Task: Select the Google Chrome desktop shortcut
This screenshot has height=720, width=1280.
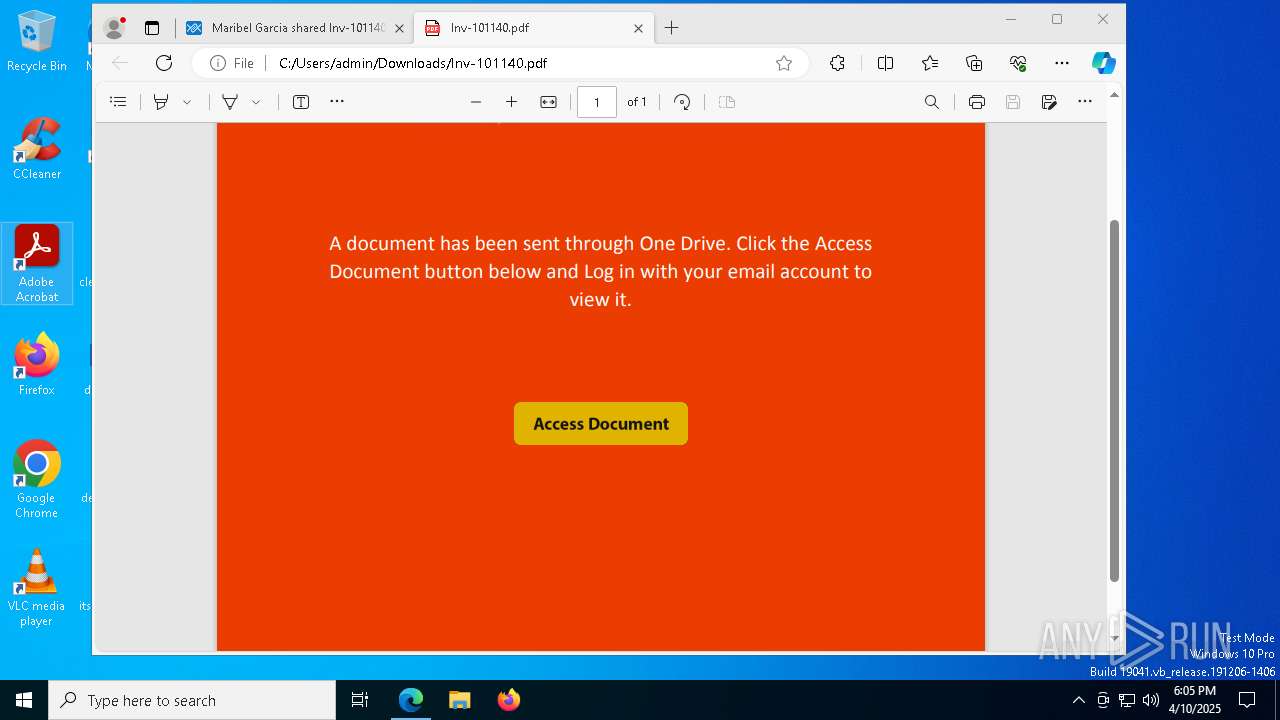Action: [37, 480]
